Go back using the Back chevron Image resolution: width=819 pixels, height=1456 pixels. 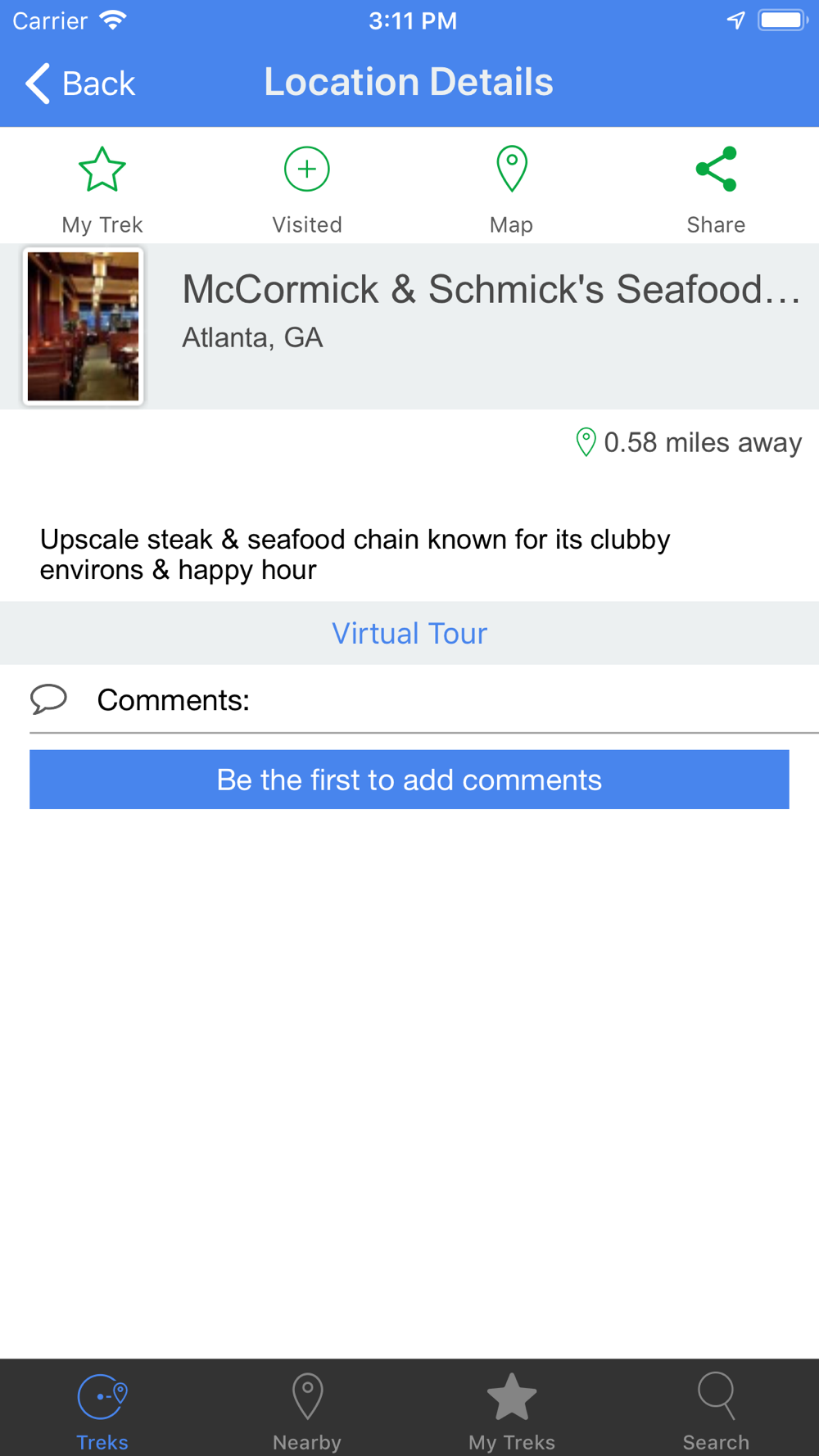click(38, 84)
